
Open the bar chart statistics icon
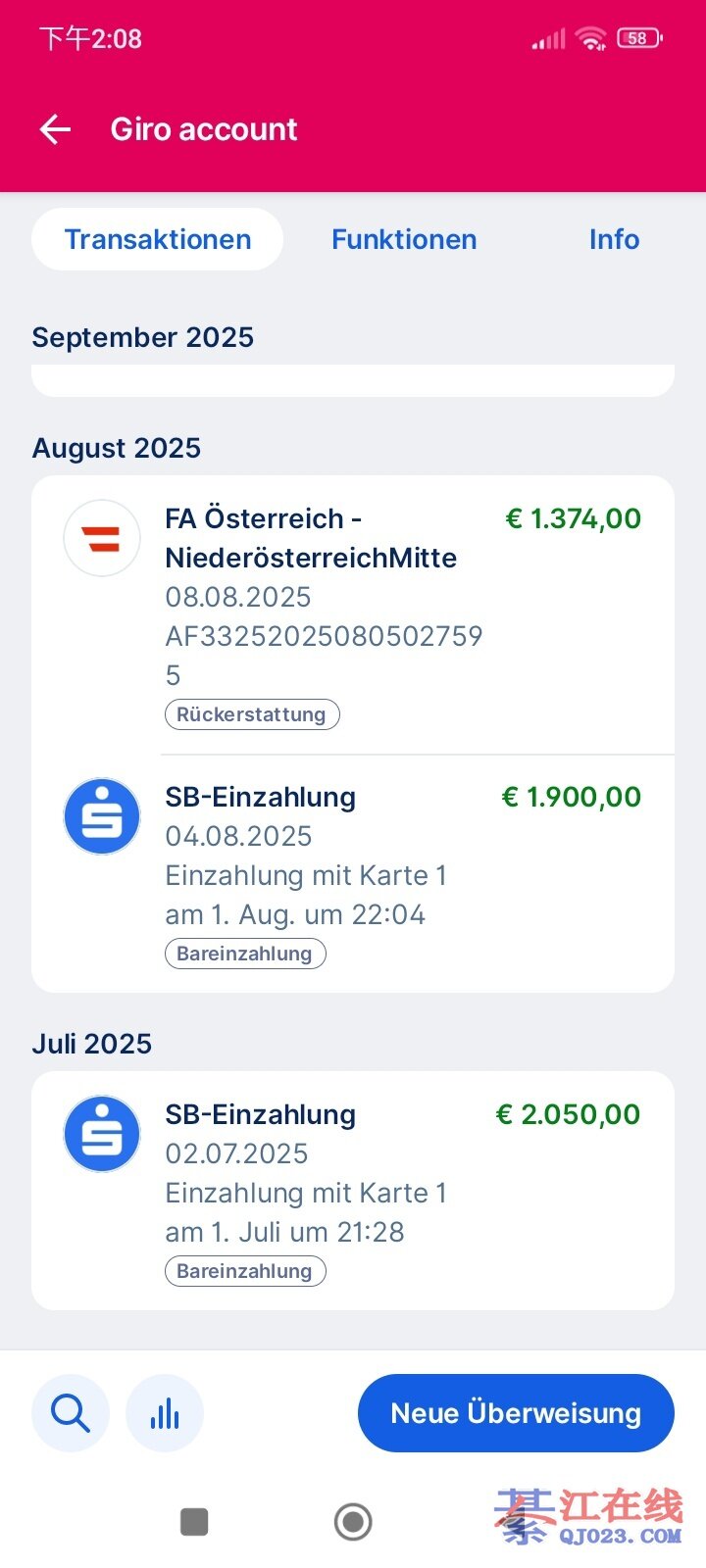165,1413
